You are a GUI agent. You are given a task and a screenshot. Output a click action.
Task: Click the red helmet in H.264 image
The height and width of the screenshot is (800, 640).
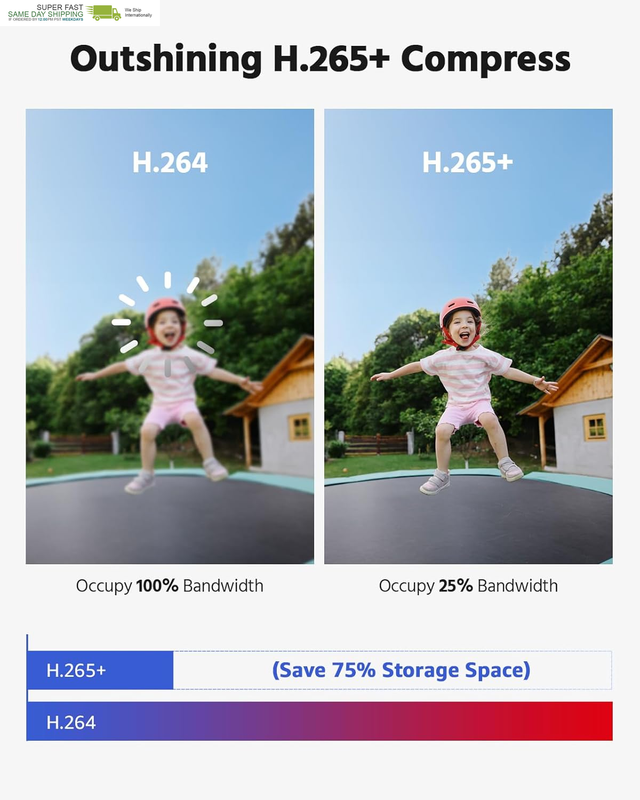pos(165,312)
